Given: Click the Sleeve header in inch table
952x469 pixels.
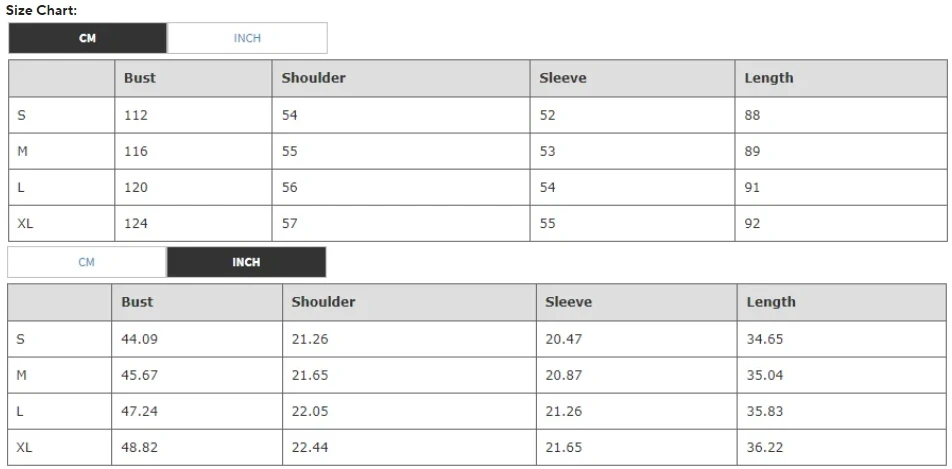Looking at the screenshot, I should coord(568,302).
